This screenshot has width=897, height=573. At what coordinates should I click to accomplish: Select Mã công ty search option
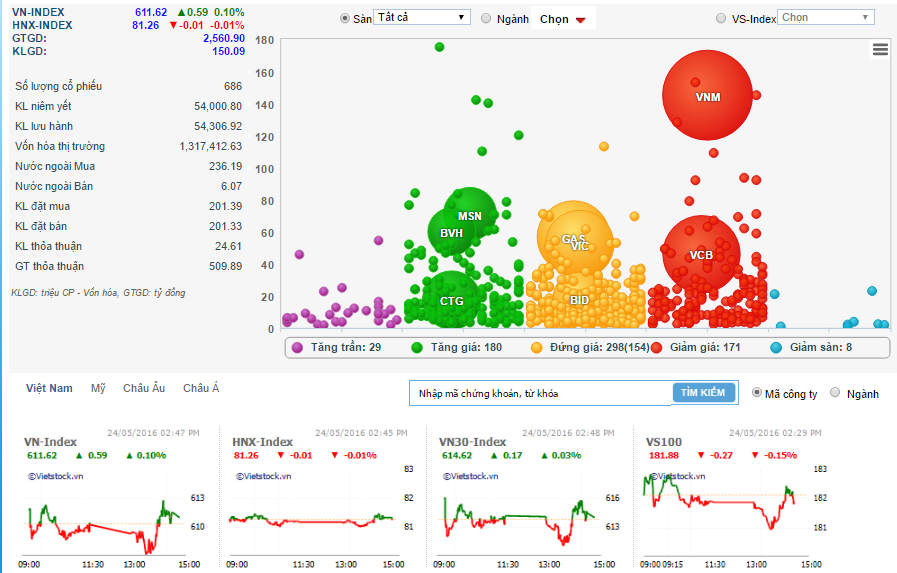click(757, 393)
